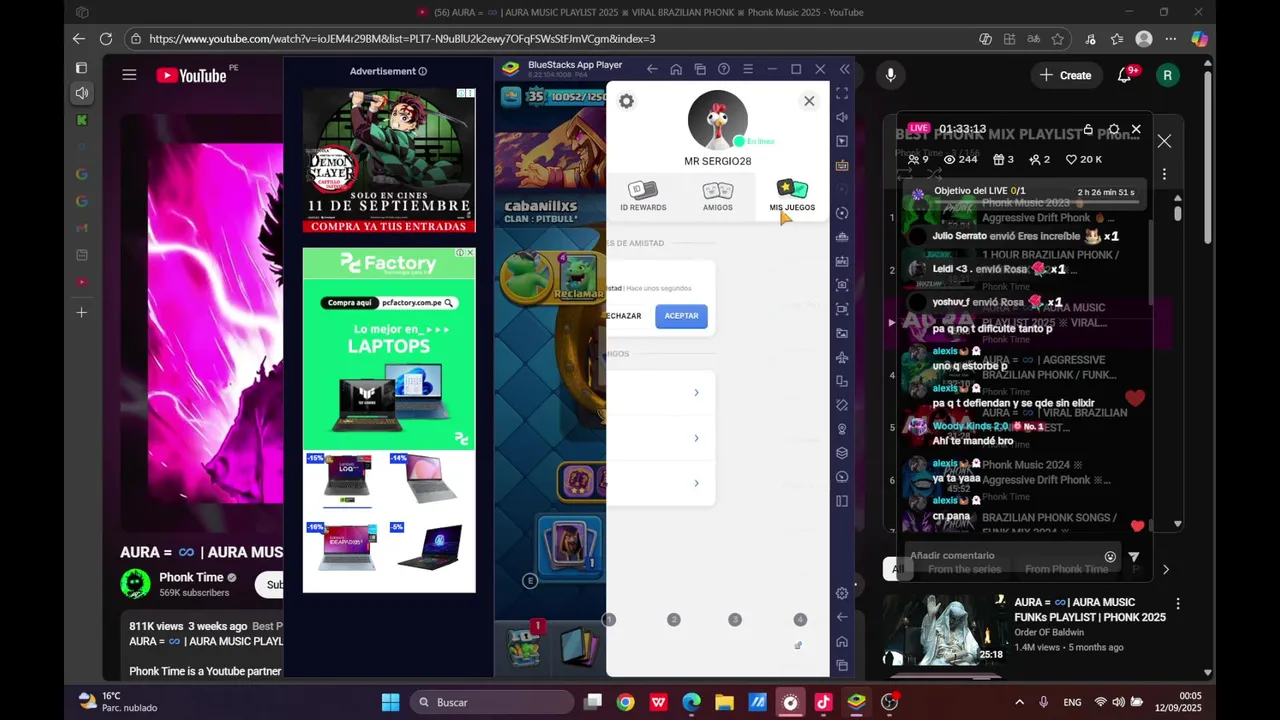Viewport: 1280px width, 720px height.
Task: Open playlist three-dot options menu
Action: 1164,175
